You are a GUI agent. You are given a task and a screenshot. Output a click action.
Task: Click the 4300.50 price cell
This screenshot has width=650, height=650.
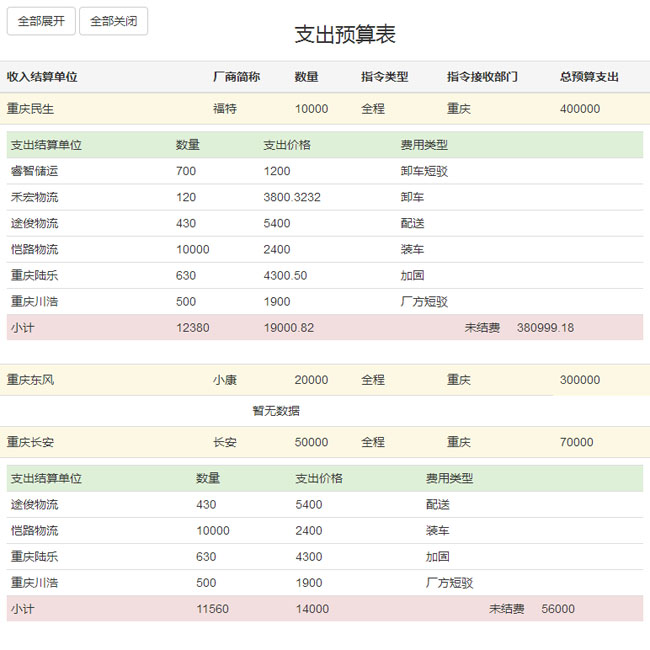pos(285,275)
